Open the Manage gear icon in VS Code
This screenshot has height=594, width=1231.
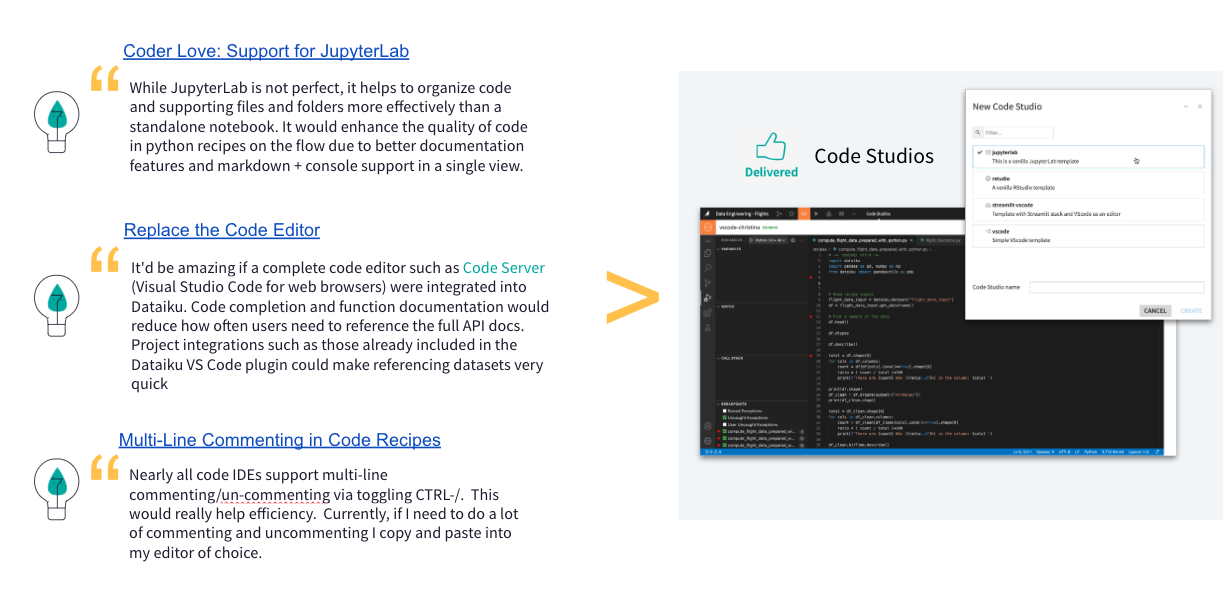click(x=708, y=441)
